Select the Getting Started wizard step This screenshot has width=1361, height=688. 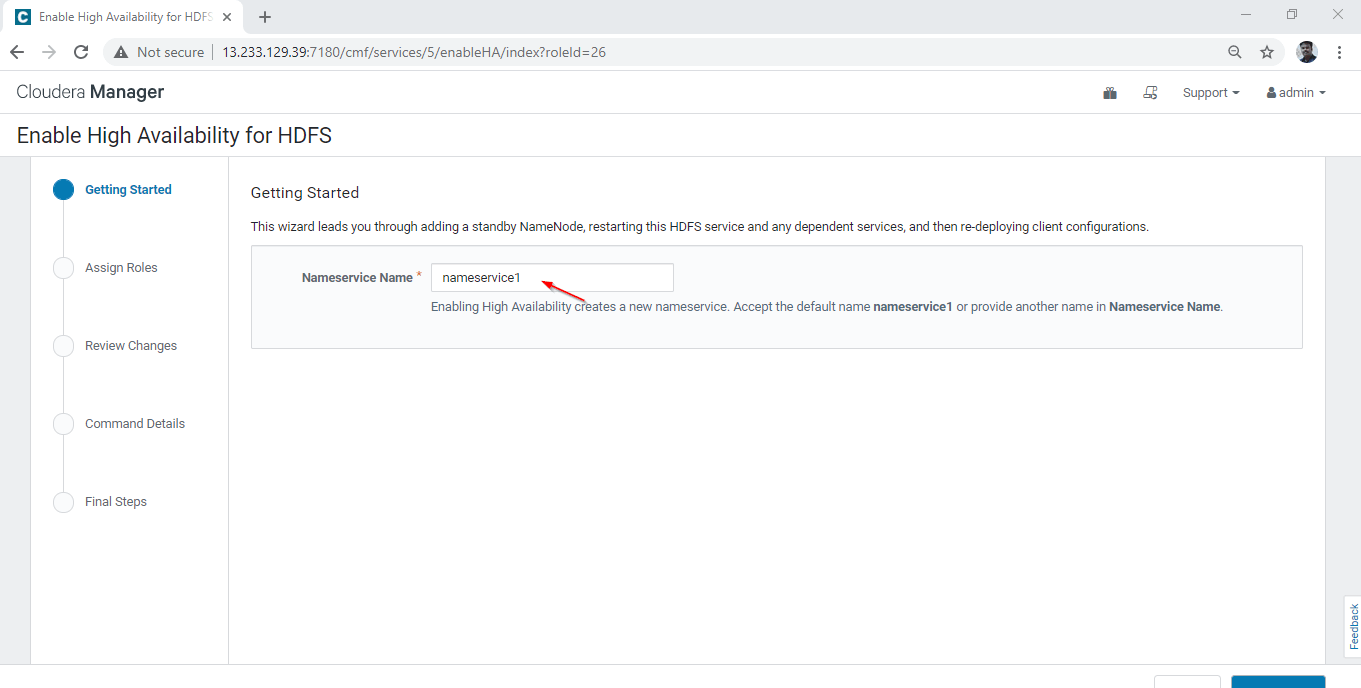[113, 190]
